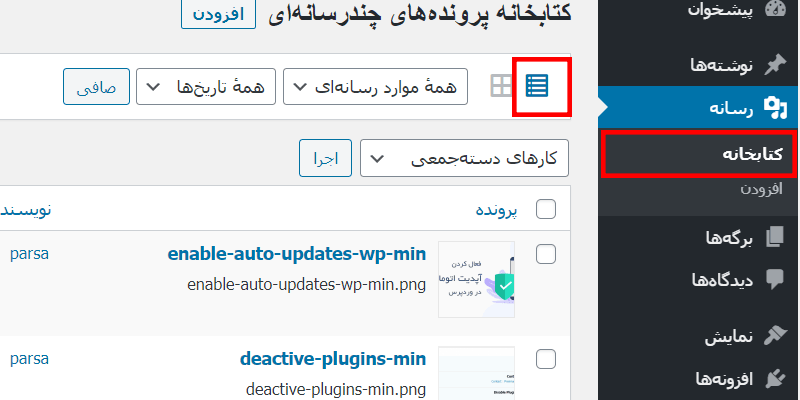Open the deactive-plugins-min title link

[x=333, y=359]
